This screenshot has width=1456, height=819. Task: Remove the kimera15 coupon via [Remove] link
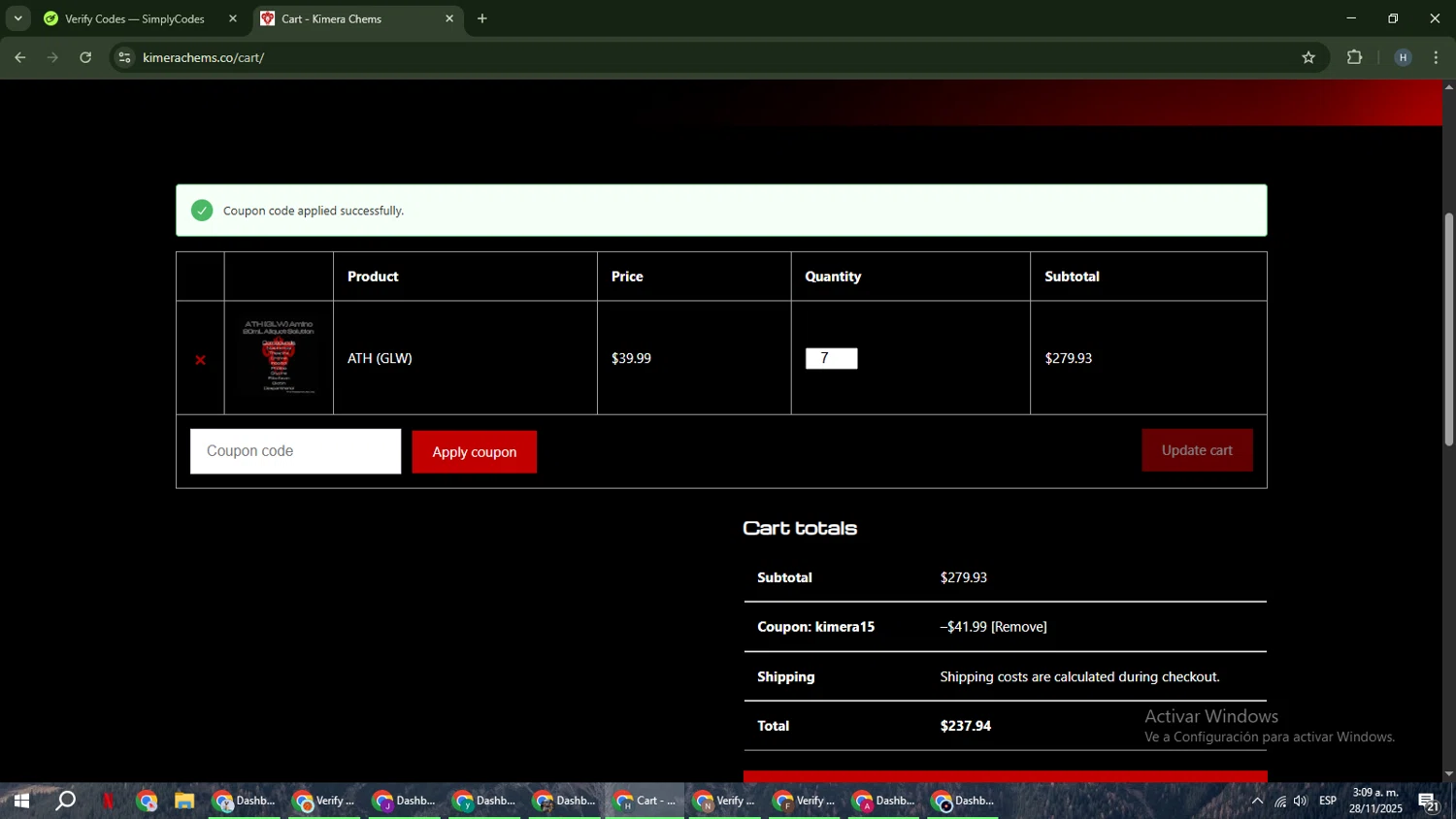tap(1019, 627)
